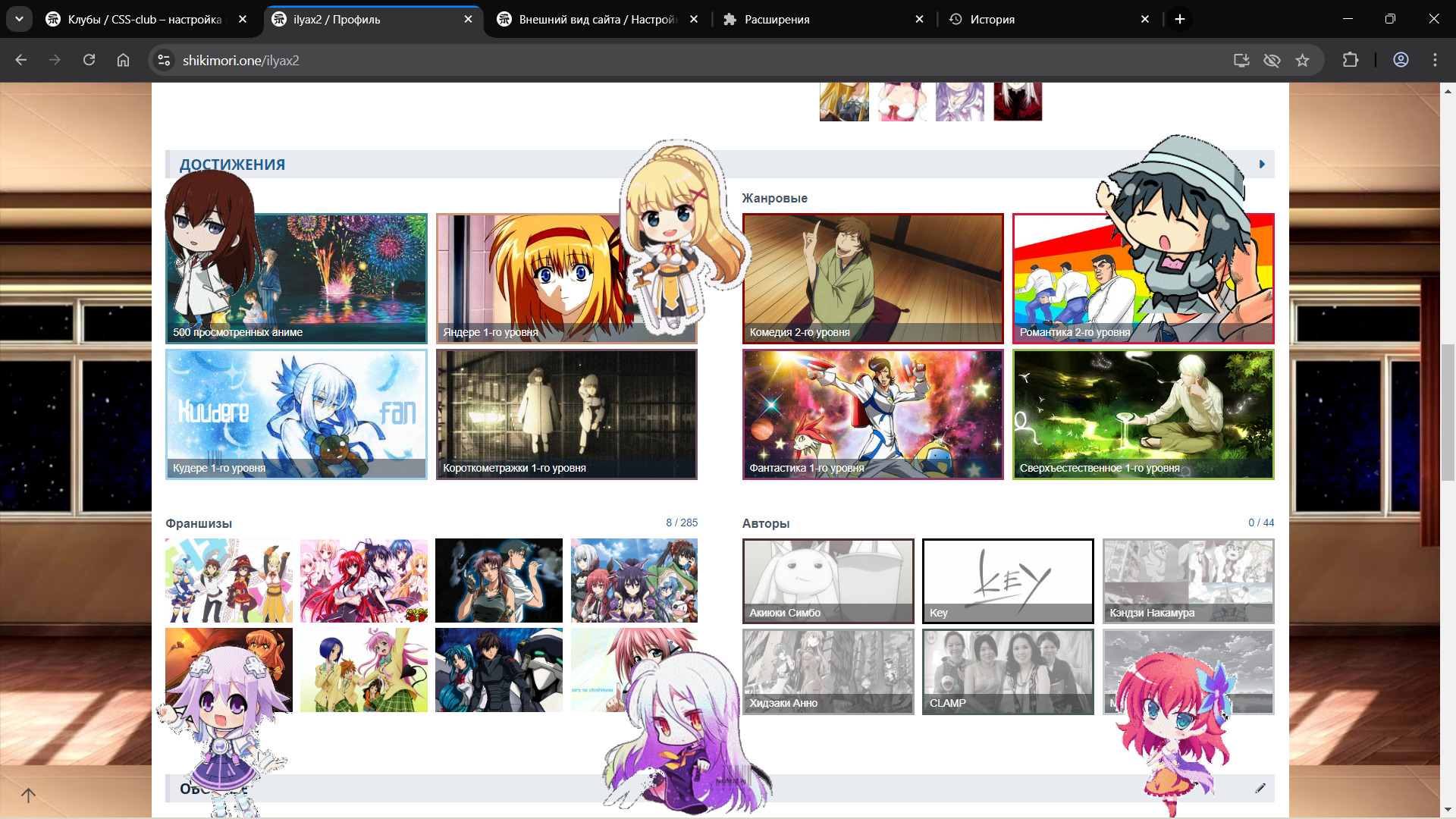Click the scroll-to-top arrow icon
The width and height of the screenshot is (1456, 819).
pyautogui.click(x=28, y=795)
